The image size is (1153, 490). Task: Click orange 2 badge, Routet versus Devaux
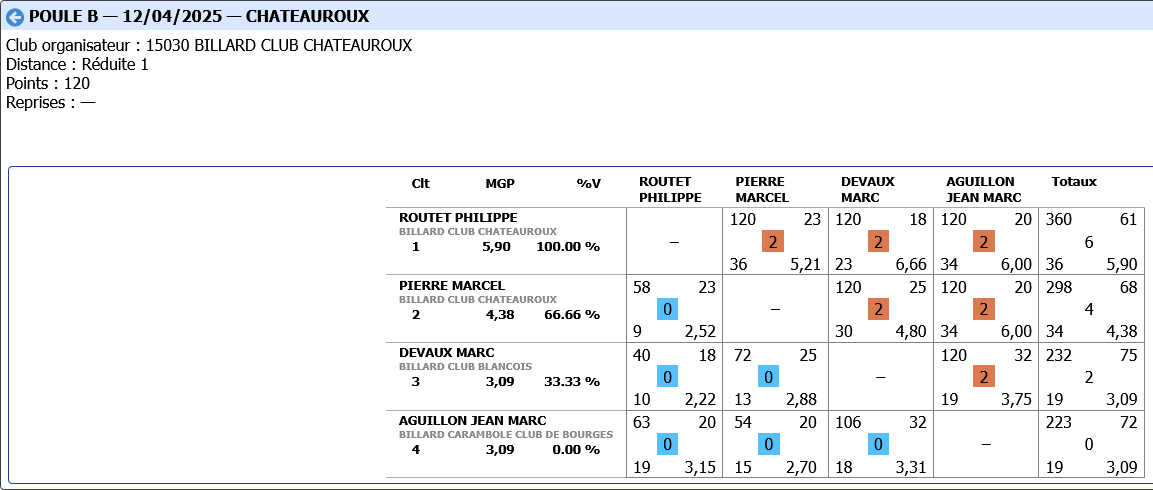pyautogui.click(x=878, y=241)
